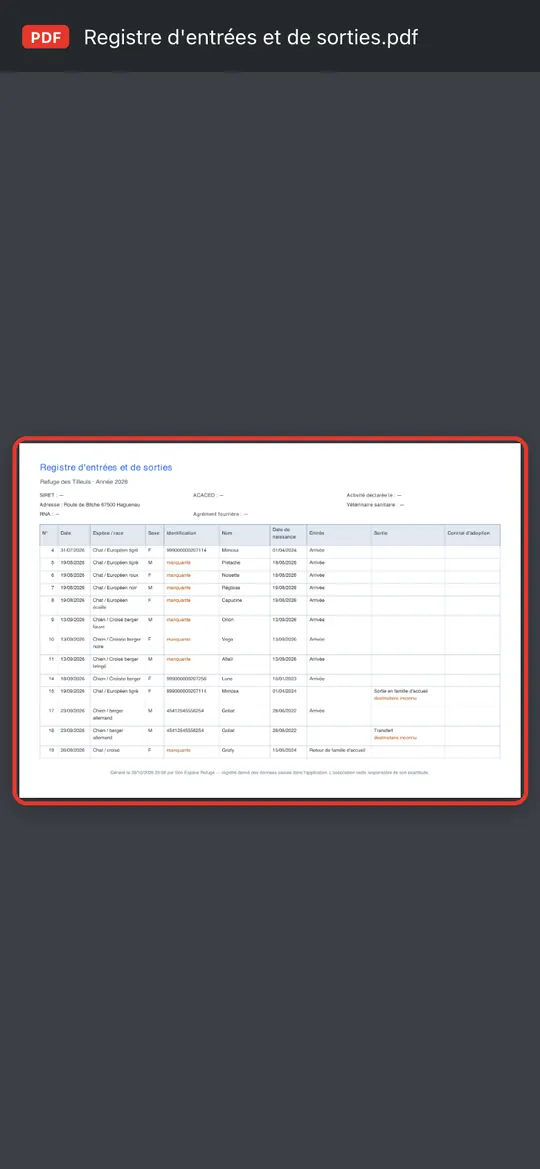This screenshot has width=540, height=1169.
Task: Select the Date de naissance column header
Action: coord(284,533)
